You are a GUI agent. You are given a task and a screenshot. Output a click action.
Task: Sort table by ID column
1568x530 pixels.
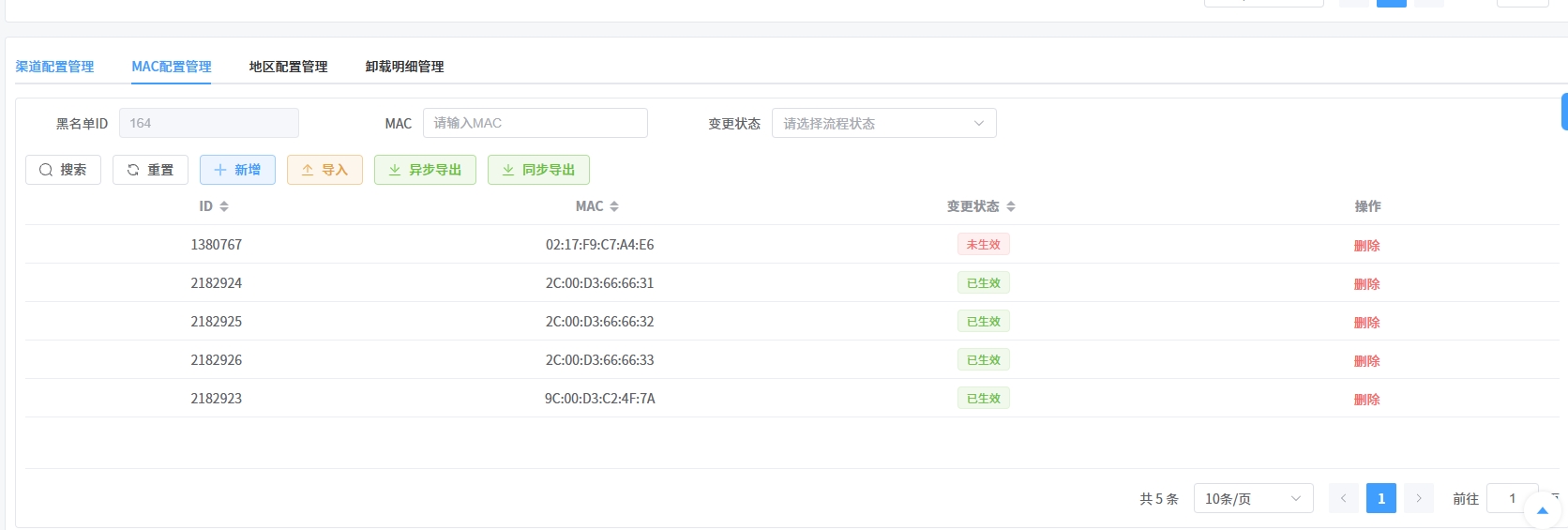224,206
